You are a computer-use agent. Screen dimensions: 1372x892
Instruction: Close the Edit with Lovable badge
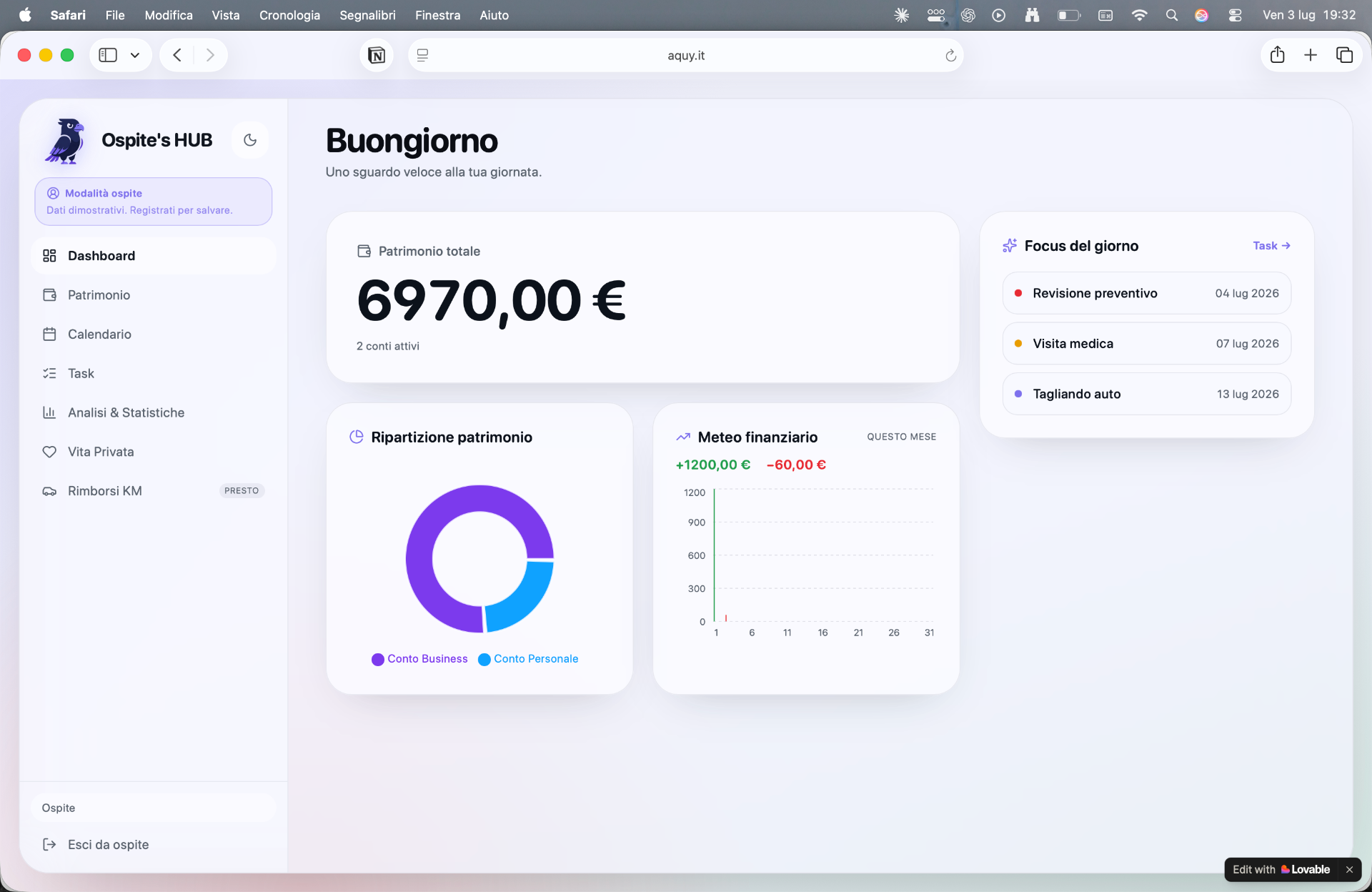1349,870
